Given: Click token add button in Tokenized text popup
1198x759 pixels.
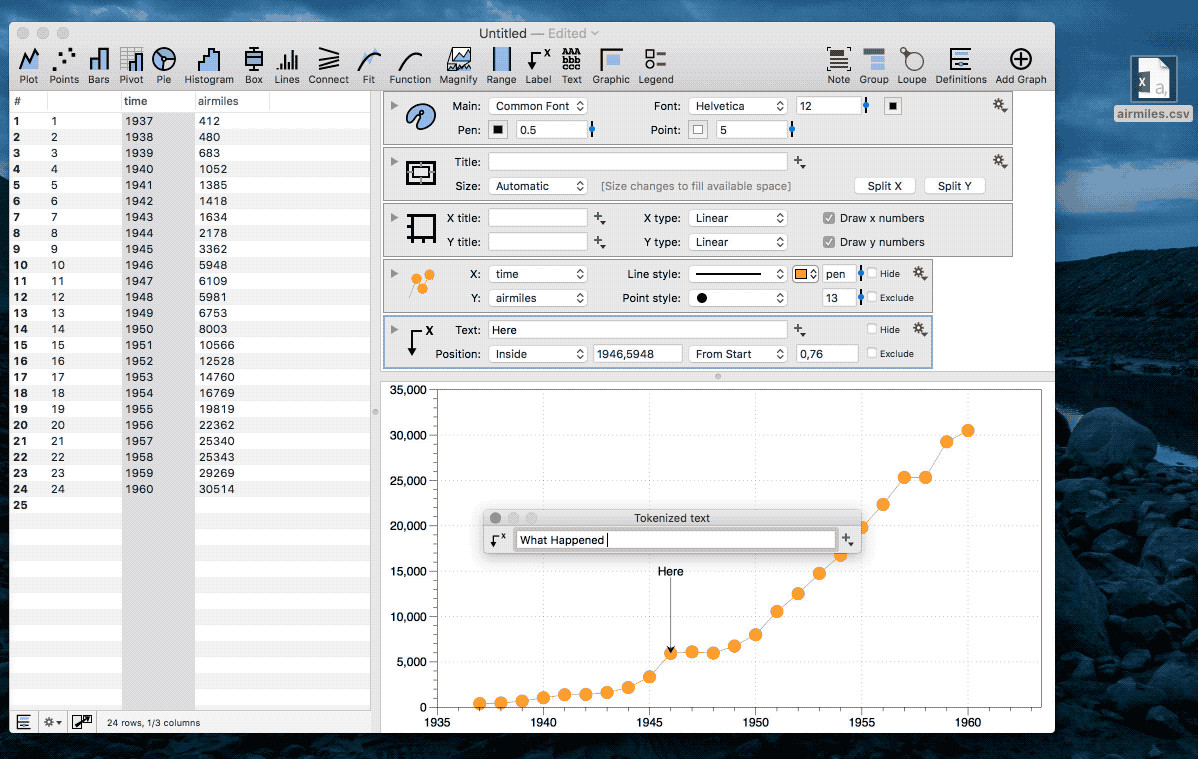Looking at the screenshot, I should pyautogui.click(x=847, y=540).
